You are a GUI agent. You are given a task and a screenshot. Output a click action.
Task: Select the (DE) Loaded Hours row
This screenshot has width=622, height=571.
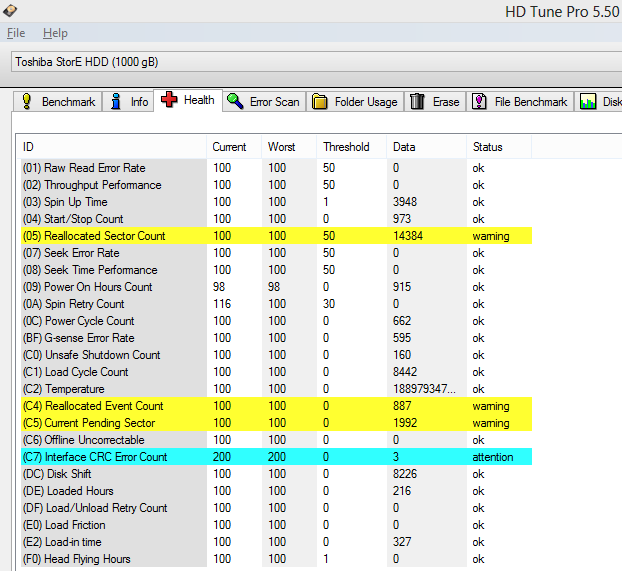[x=276, y=491]
